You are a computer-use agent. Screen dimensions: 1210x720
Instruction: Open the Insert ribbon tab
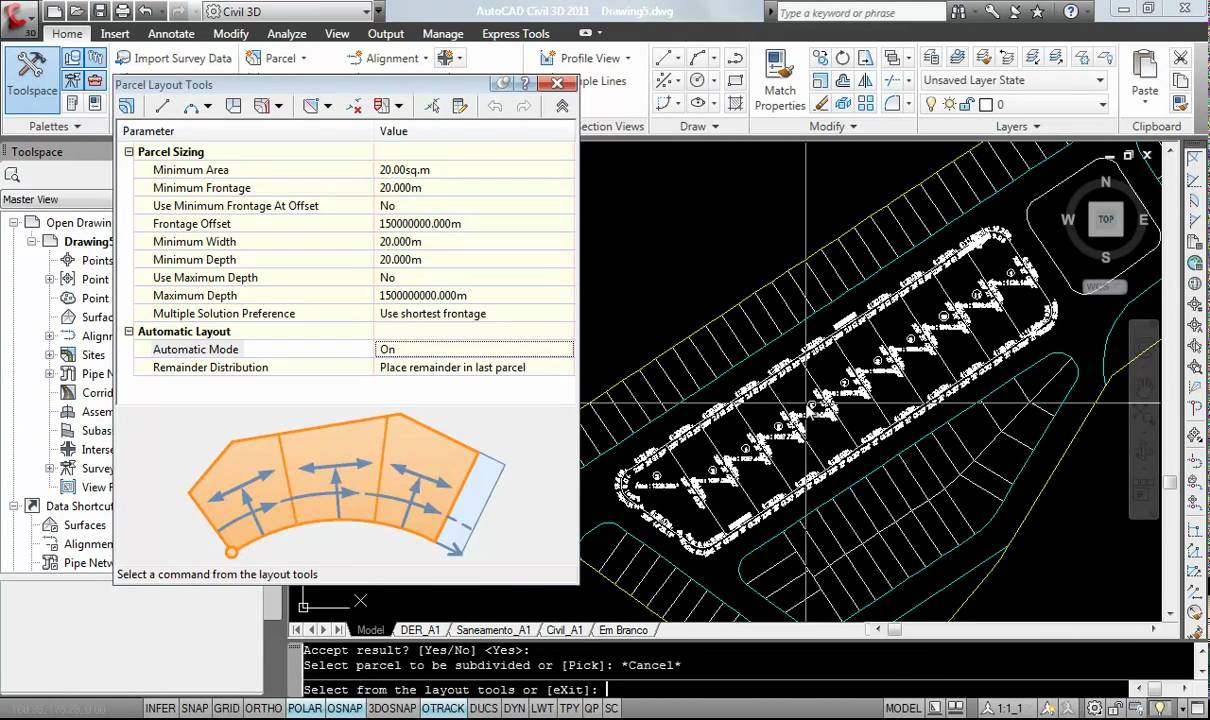(x=115, y=34)
